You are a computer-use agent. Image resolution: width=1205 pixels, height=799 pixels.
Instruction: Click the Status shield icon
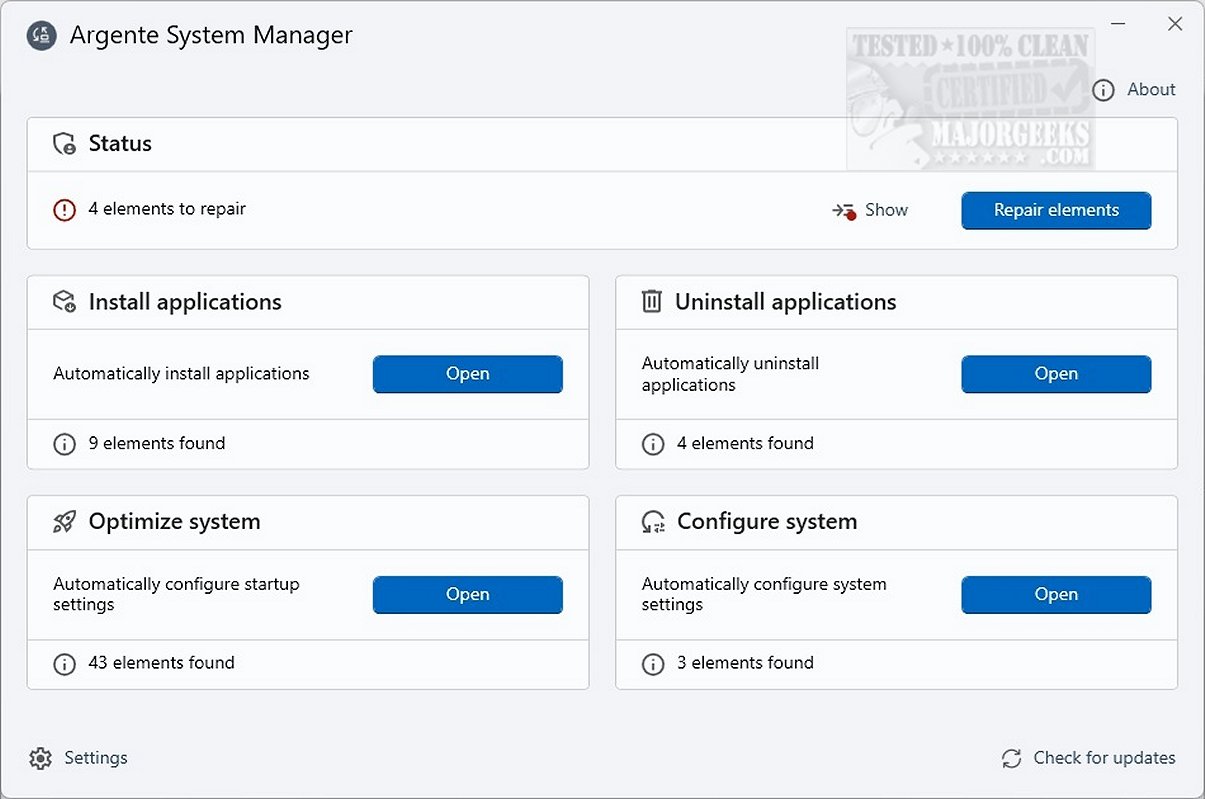click(64, 144)
